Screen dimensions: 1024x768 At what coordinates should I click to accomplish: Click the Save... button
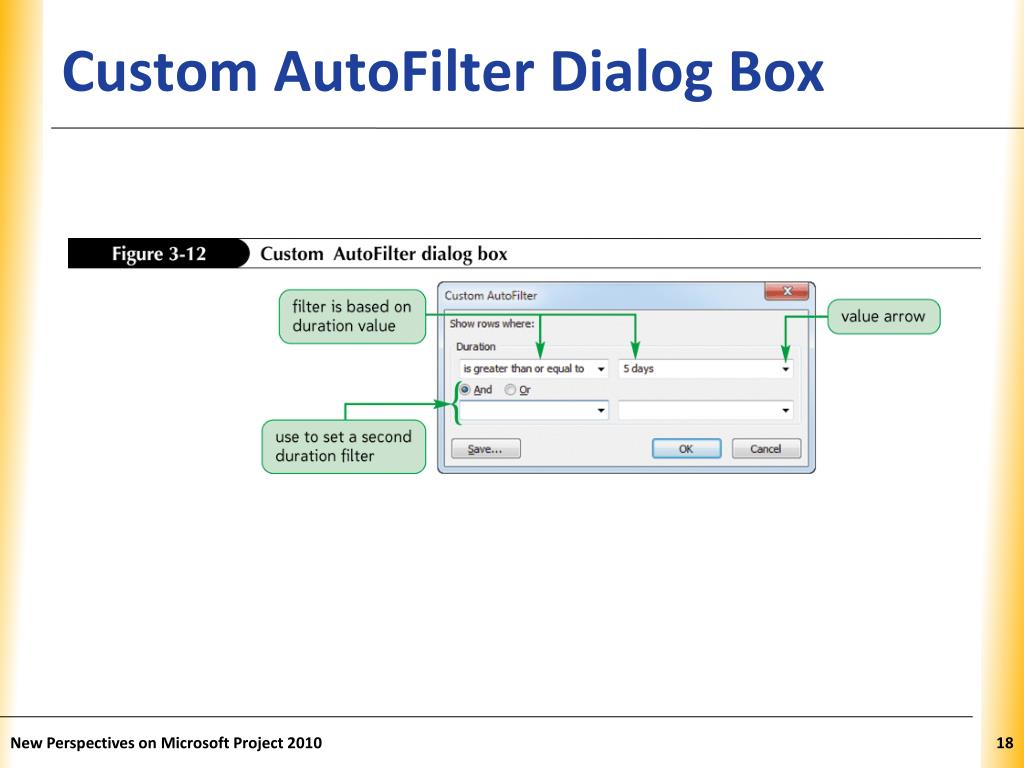click(486, 449)
